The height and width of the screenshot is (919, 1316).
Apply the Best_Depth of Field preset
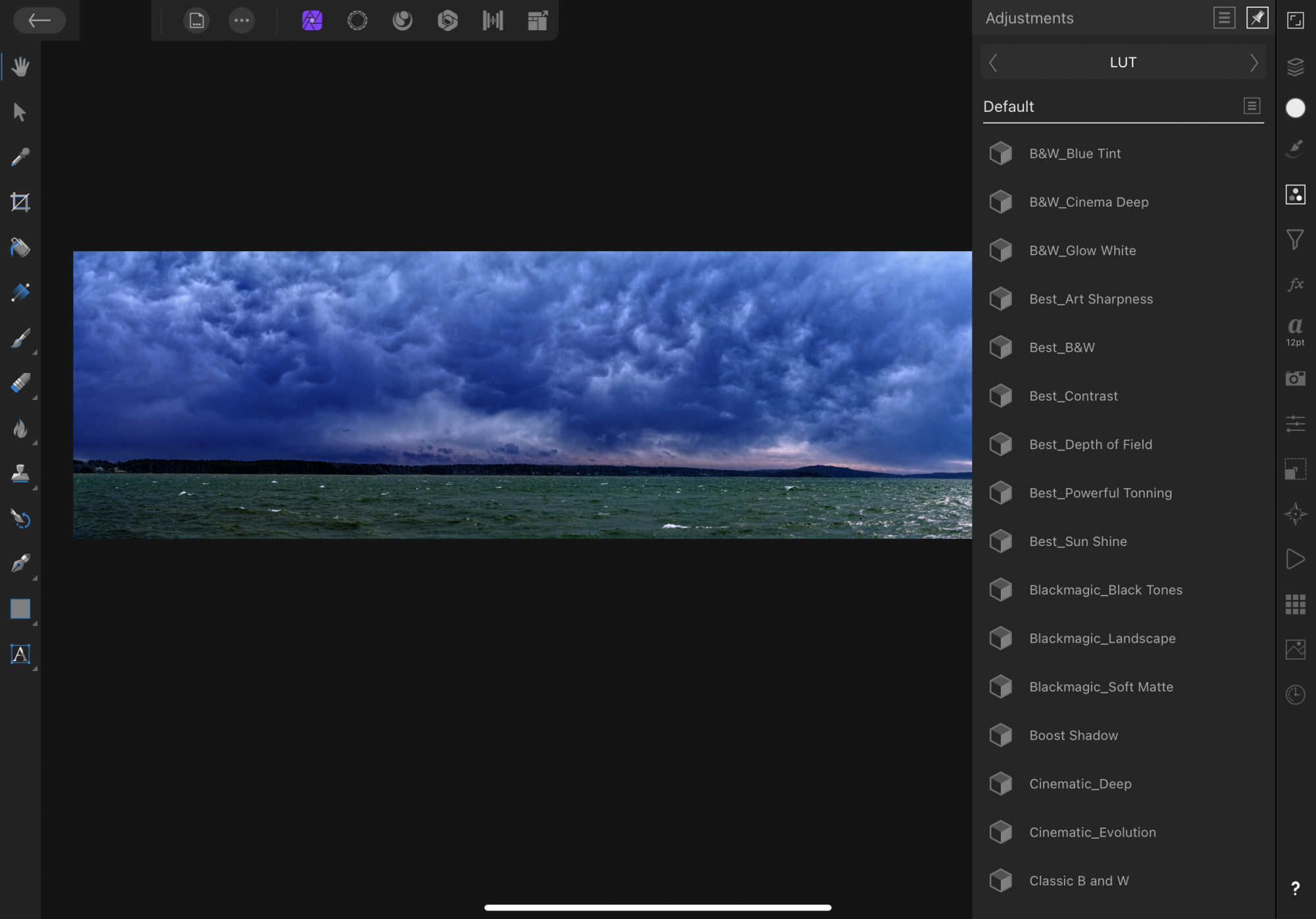click(1123, 445)
